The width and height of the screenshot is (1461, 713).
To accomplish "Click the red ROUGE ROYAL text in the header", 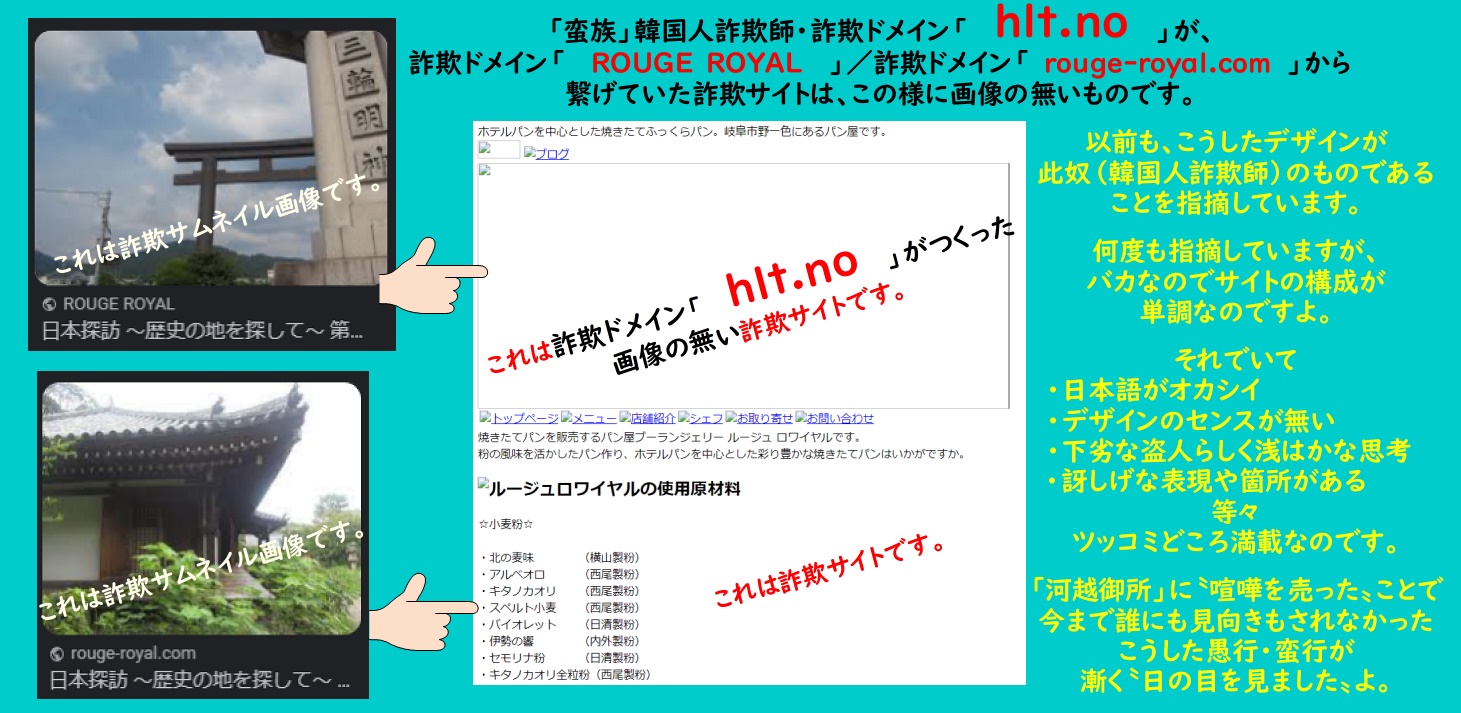I will (696, 64).
